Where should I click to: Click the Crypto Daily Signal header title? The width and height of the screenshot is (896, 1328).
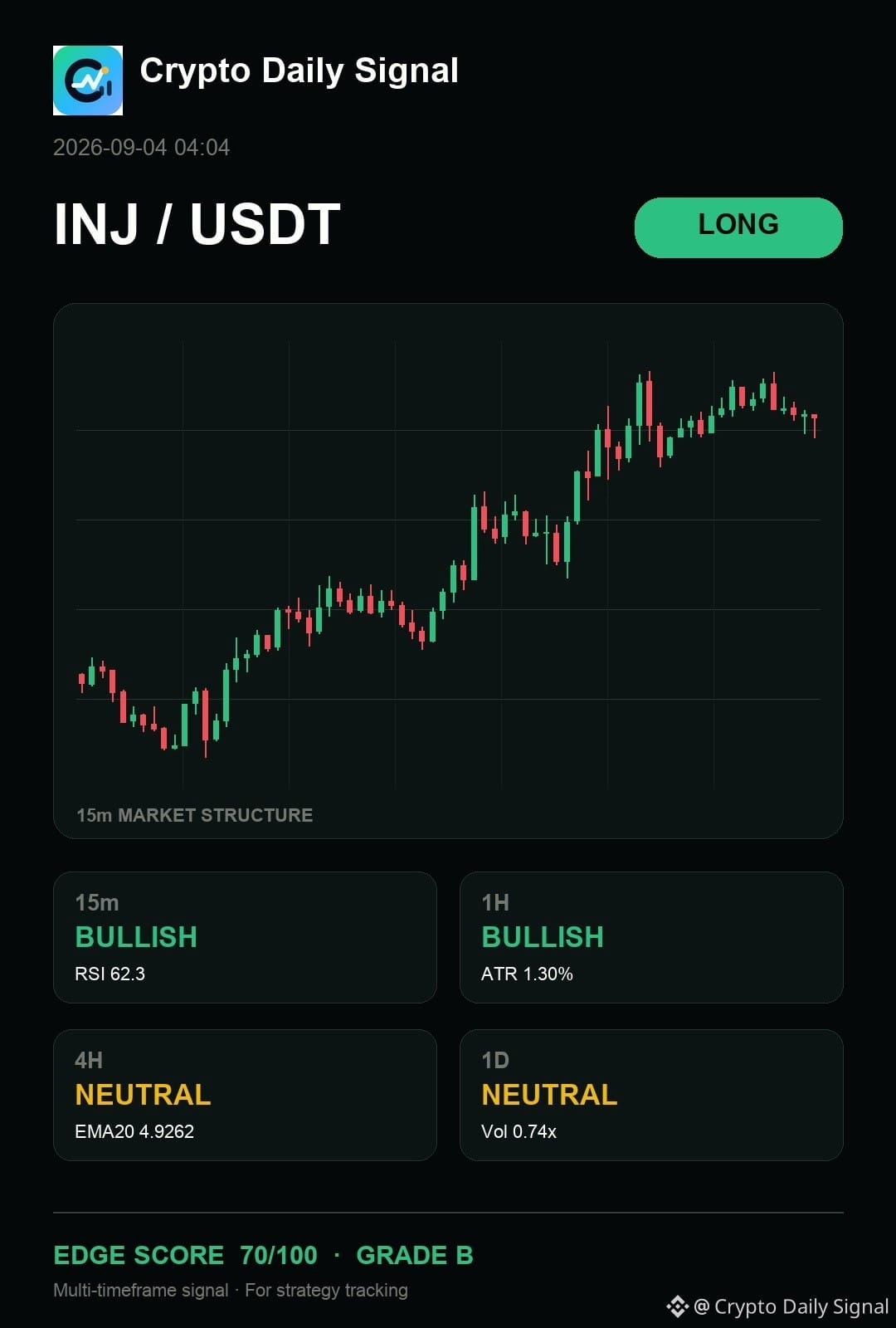pos(299,71)
